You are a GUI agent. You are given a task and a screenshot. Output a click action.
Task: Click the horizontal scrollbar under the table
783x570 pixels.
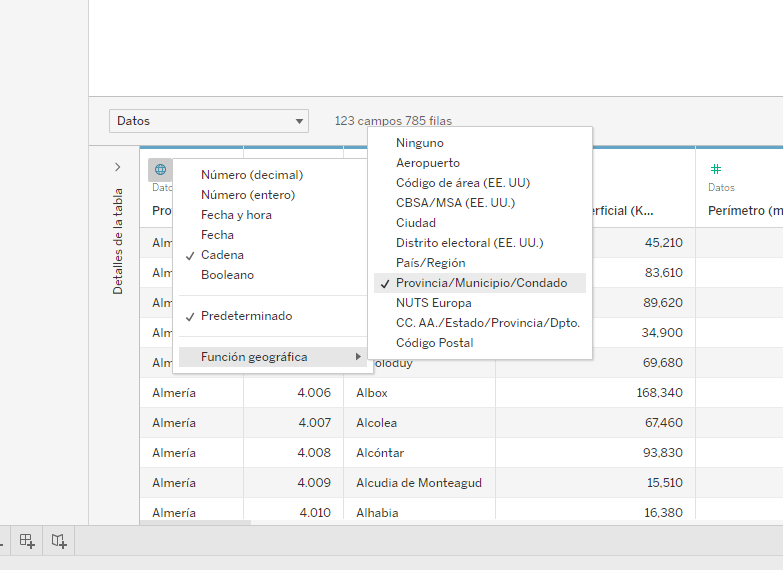tap(195, 523)
